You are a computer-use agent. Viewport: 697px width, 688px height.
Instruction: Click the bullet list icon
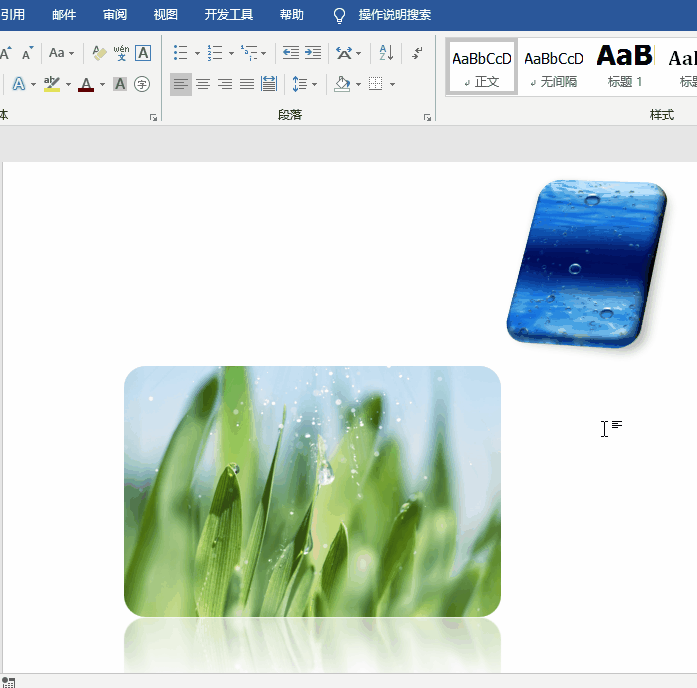180,53
